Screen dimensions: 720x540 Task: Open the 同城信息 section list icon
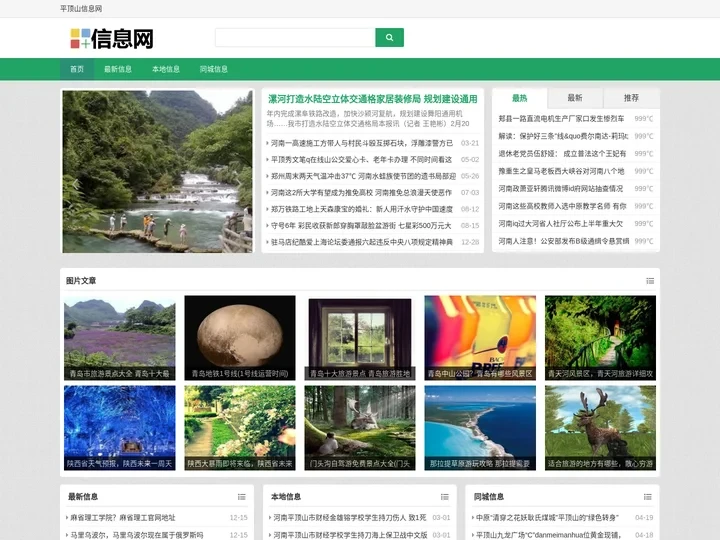click(647, 497)
